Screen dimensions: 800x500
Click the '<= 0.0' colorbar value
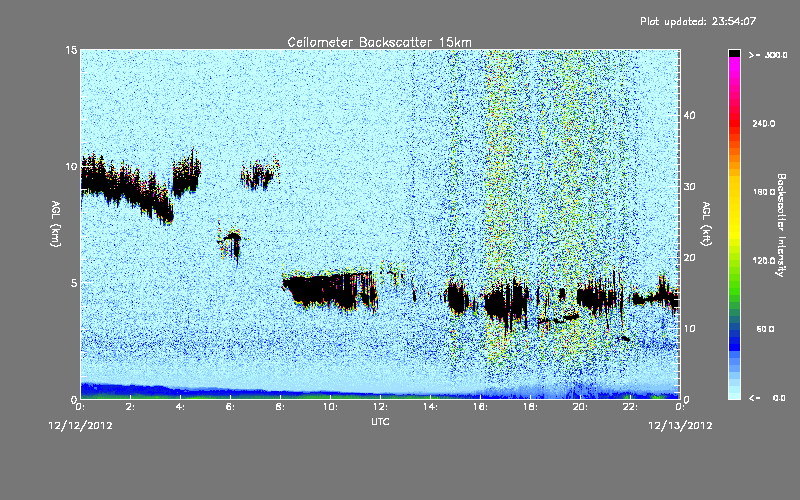click(768, 398)
